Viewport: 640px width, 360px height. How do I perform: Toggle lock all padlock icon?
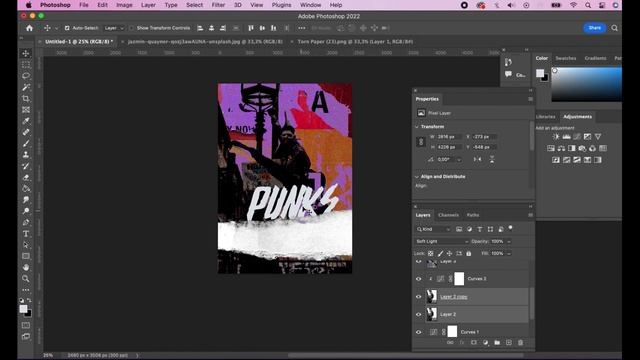click(x=469, y=253)
